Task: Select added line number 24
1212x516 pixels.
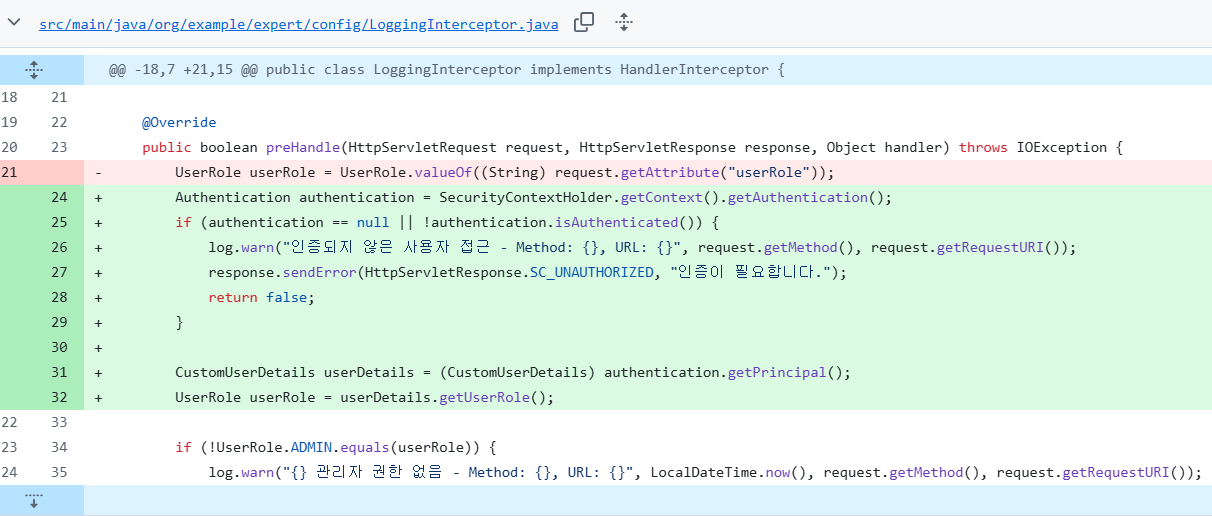Action: click(x=59, y=197)
